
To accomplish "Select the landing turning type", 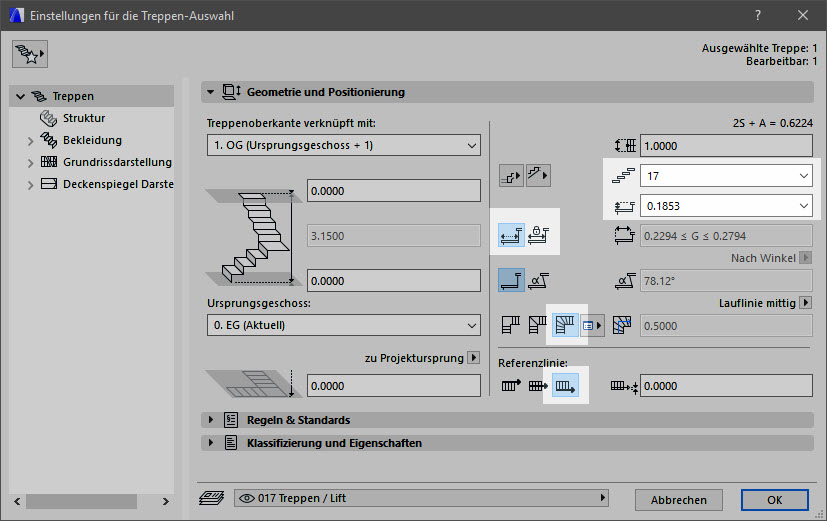I will tap(511, 325).
